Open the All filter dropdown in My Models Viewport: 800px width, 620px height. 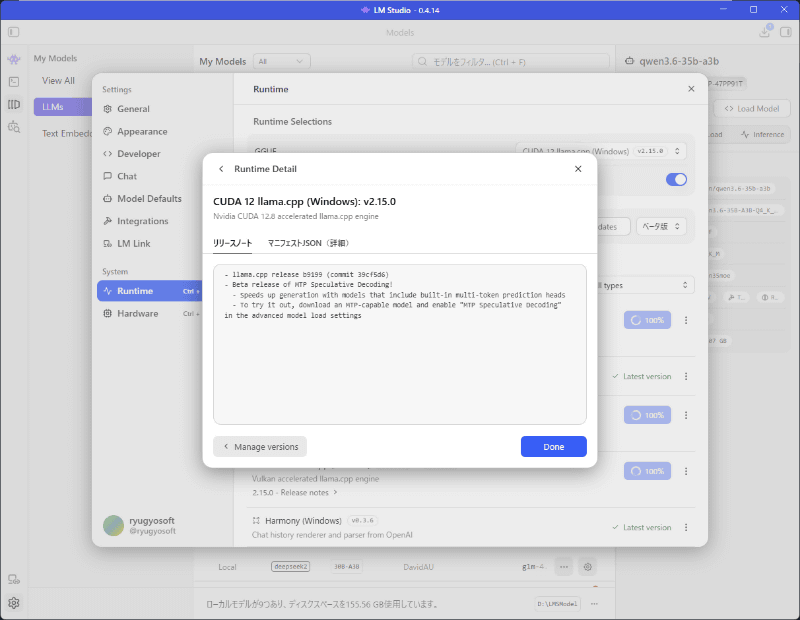click(281, 62)
